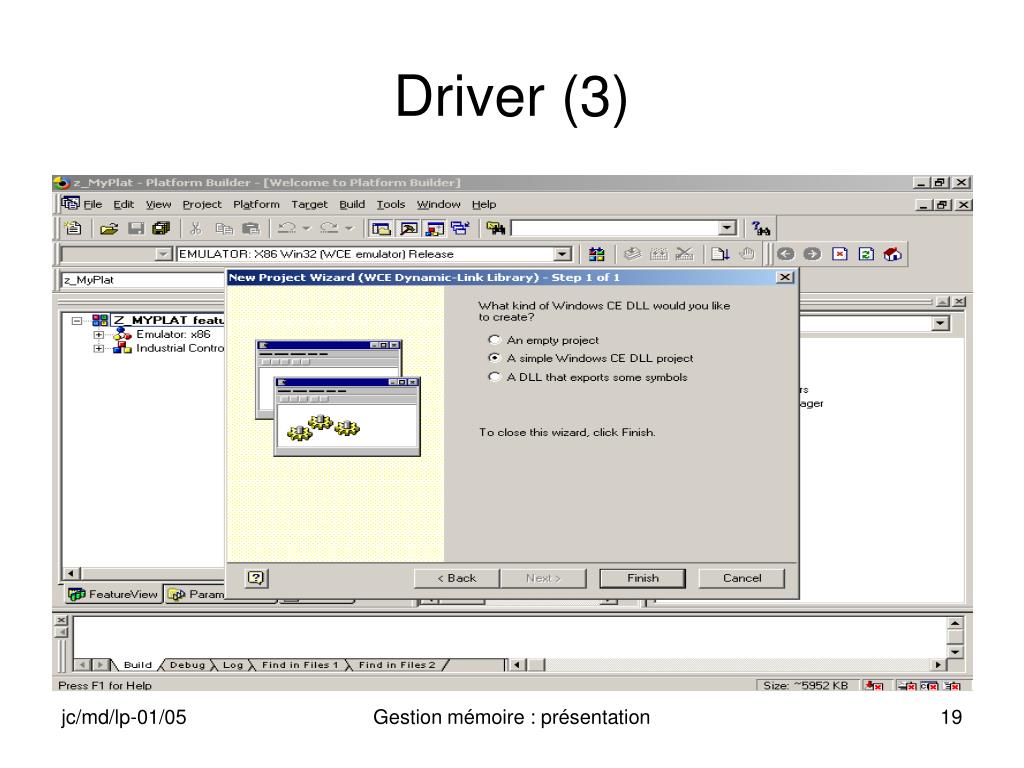This screenshot has width=1024, height=768.
Task: Click the Stop red X page icon
Action: tap(840, 254)
